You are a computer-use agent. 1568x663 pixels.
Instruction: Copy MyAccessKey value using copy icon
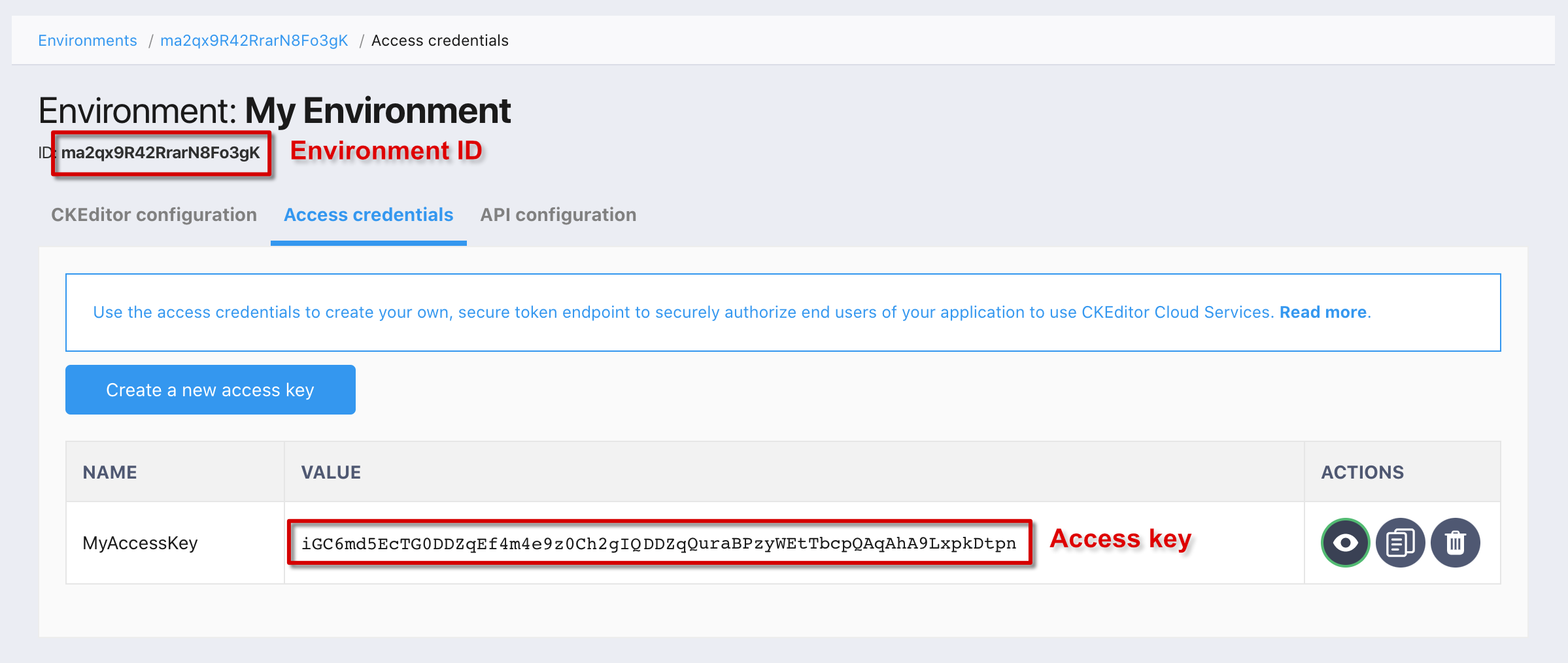coord(1400,543)
